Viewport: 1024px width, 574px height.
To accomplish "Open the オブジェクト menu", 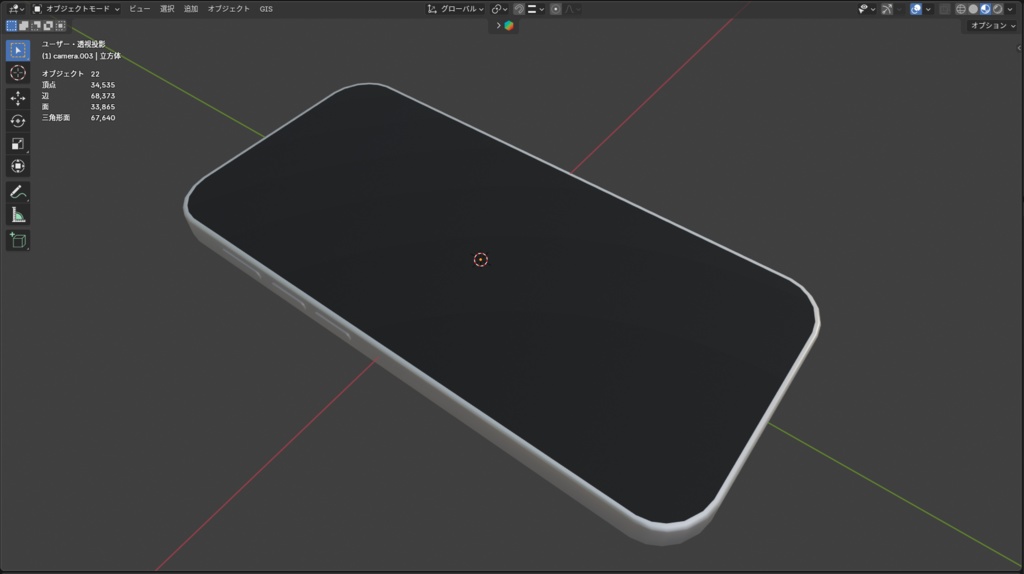I will 229,8.
